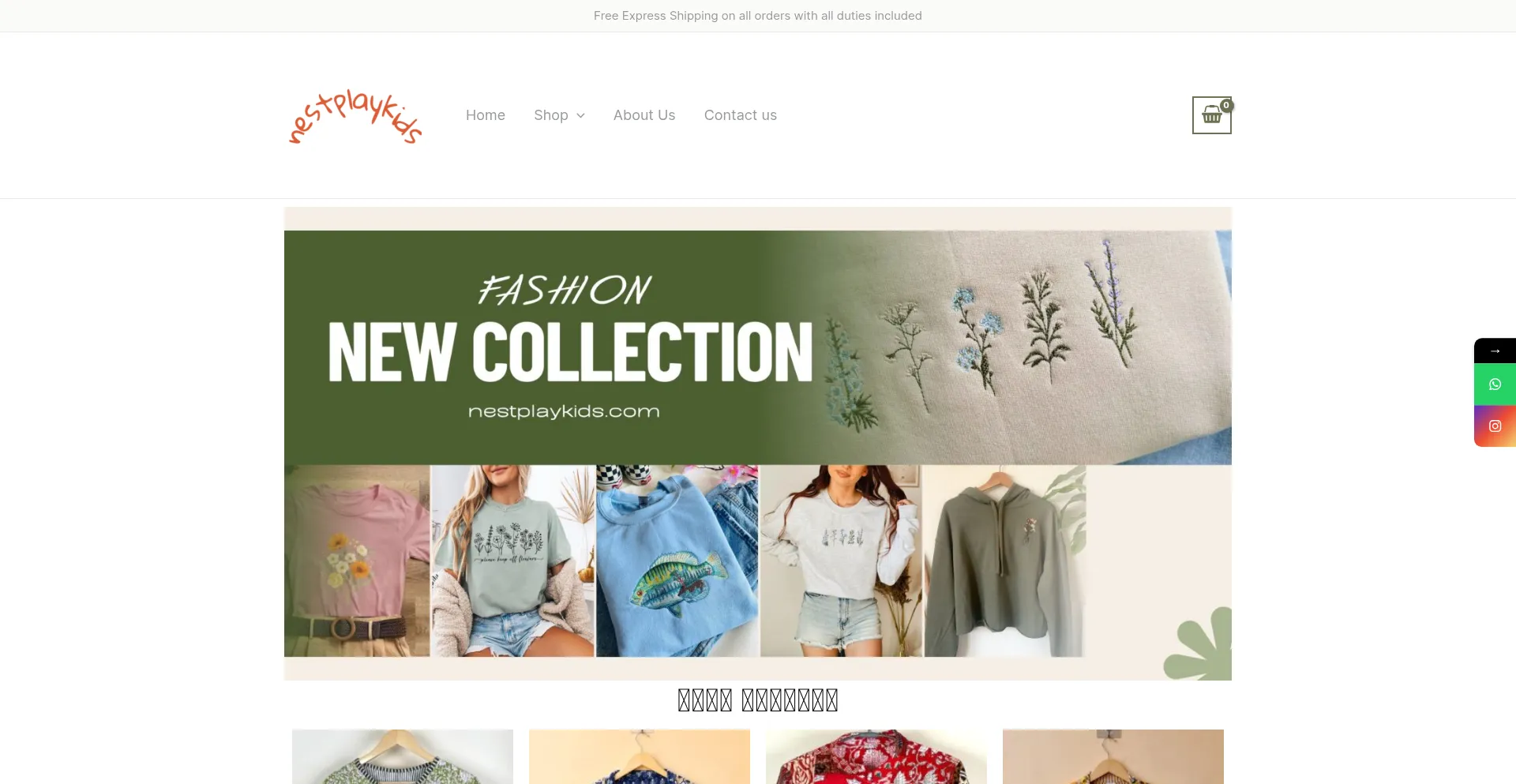Open the Shop menu
Image resolution: width=1516 pixels, height=784 pixels.
pos(551,115)
